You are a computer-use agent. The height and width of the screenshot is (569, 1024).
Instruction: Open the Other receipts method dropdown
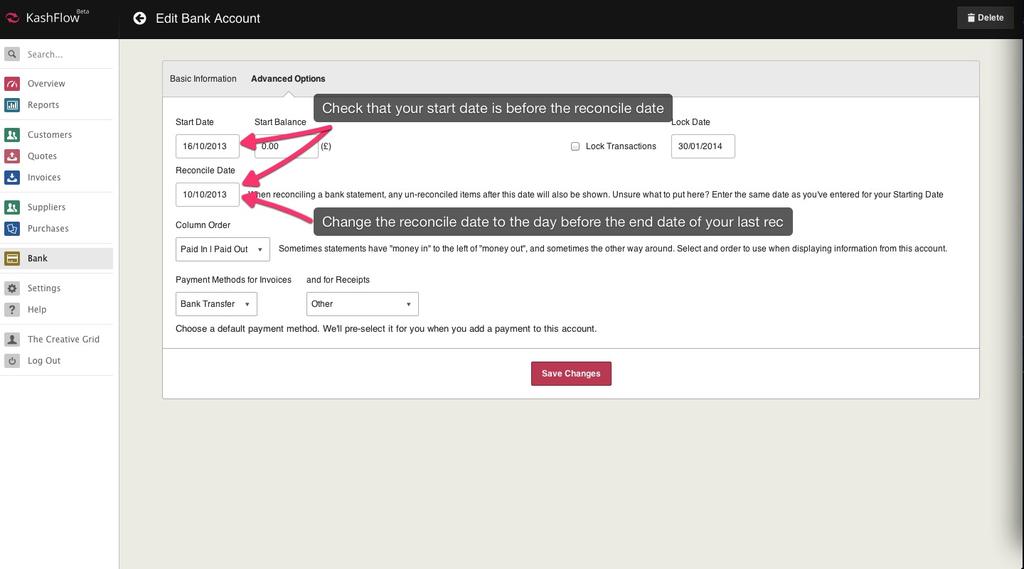pos(362,304)
